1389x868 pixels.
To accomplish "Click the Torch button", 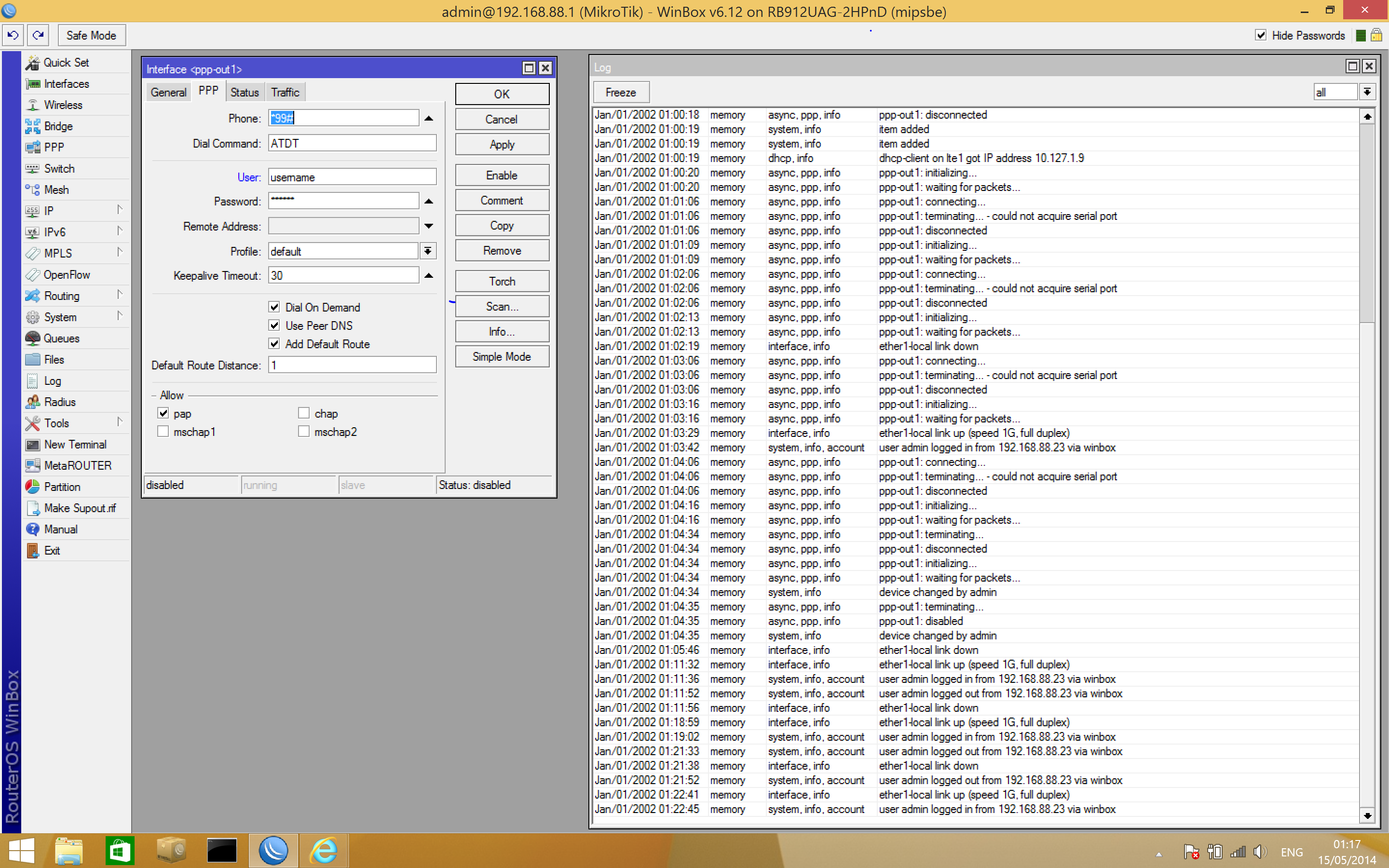I will click(502, 282).
